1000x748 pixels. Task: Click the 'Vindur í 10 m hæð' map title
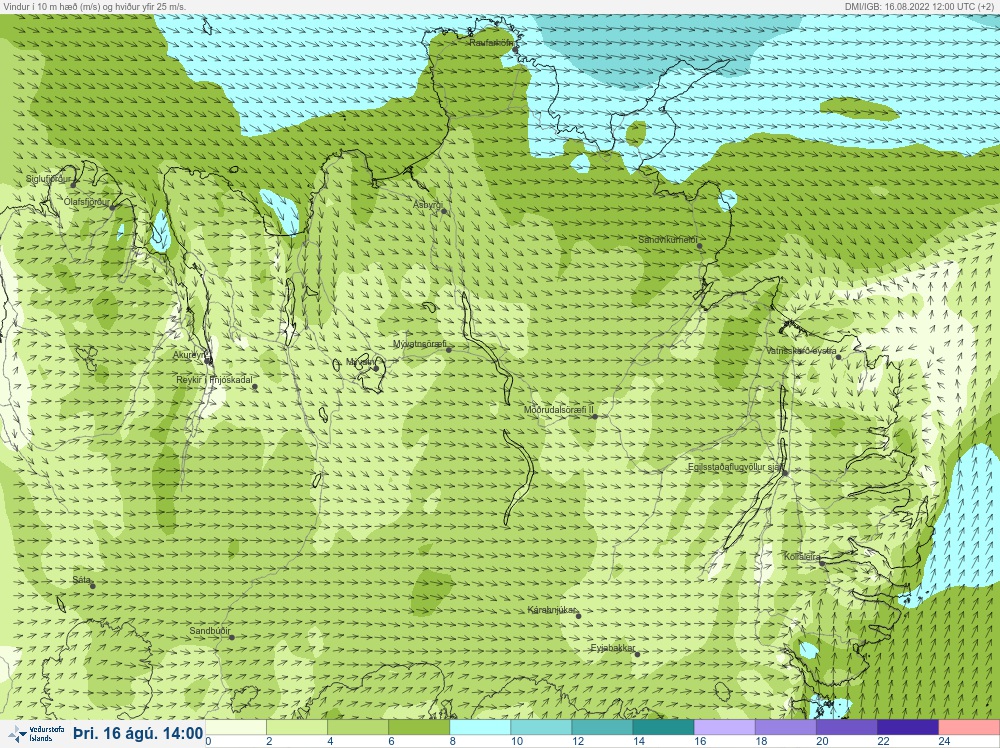pos(94,6)
